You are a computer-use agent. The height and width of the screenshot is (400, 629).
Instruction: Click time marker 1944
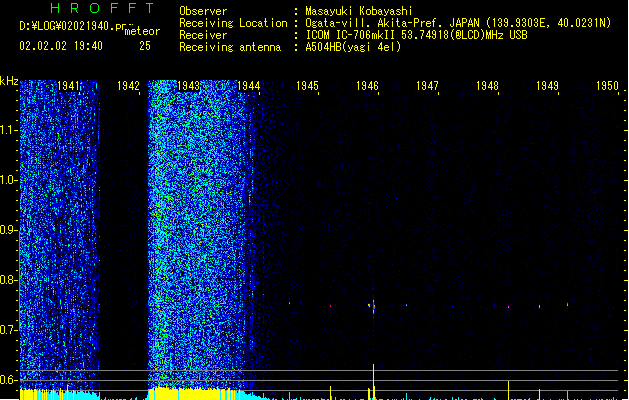tap(249, 86)
